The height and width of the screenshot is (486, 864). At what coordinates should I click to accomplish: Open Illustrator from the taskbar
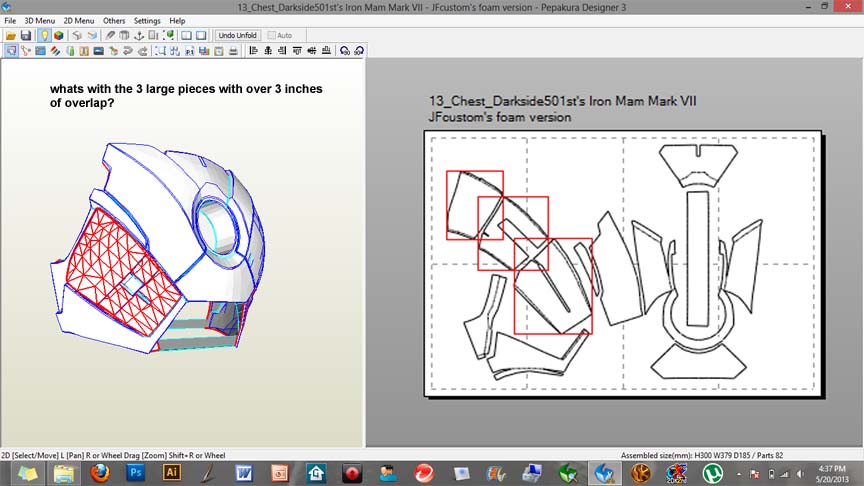pyautogui.click(x=171, y=473)
